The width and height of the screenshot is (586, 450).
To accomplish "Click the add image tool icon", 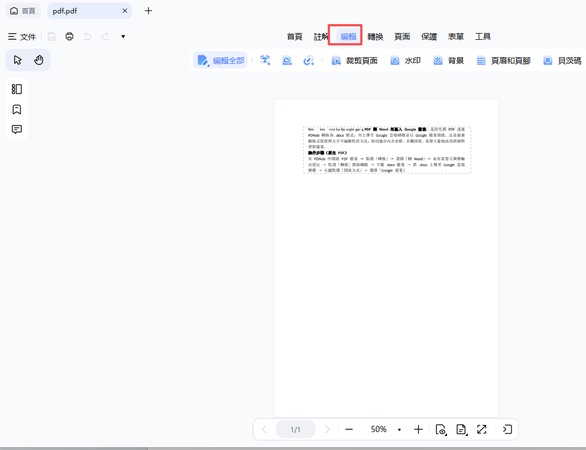I will 287,60.
